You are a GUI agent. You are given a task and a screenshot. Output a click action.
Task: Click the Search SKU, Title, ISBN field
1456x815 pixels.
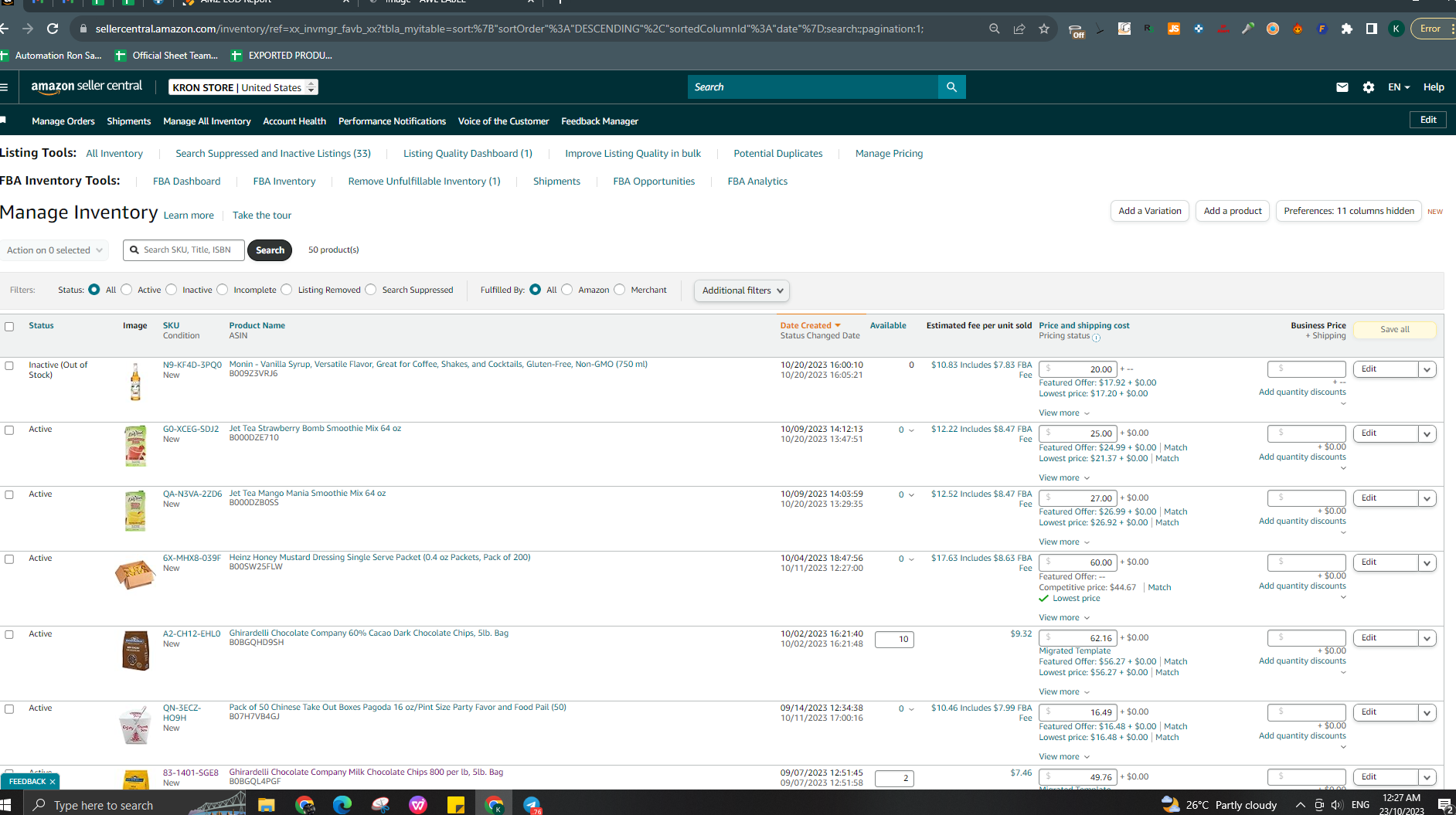point(184,250)
